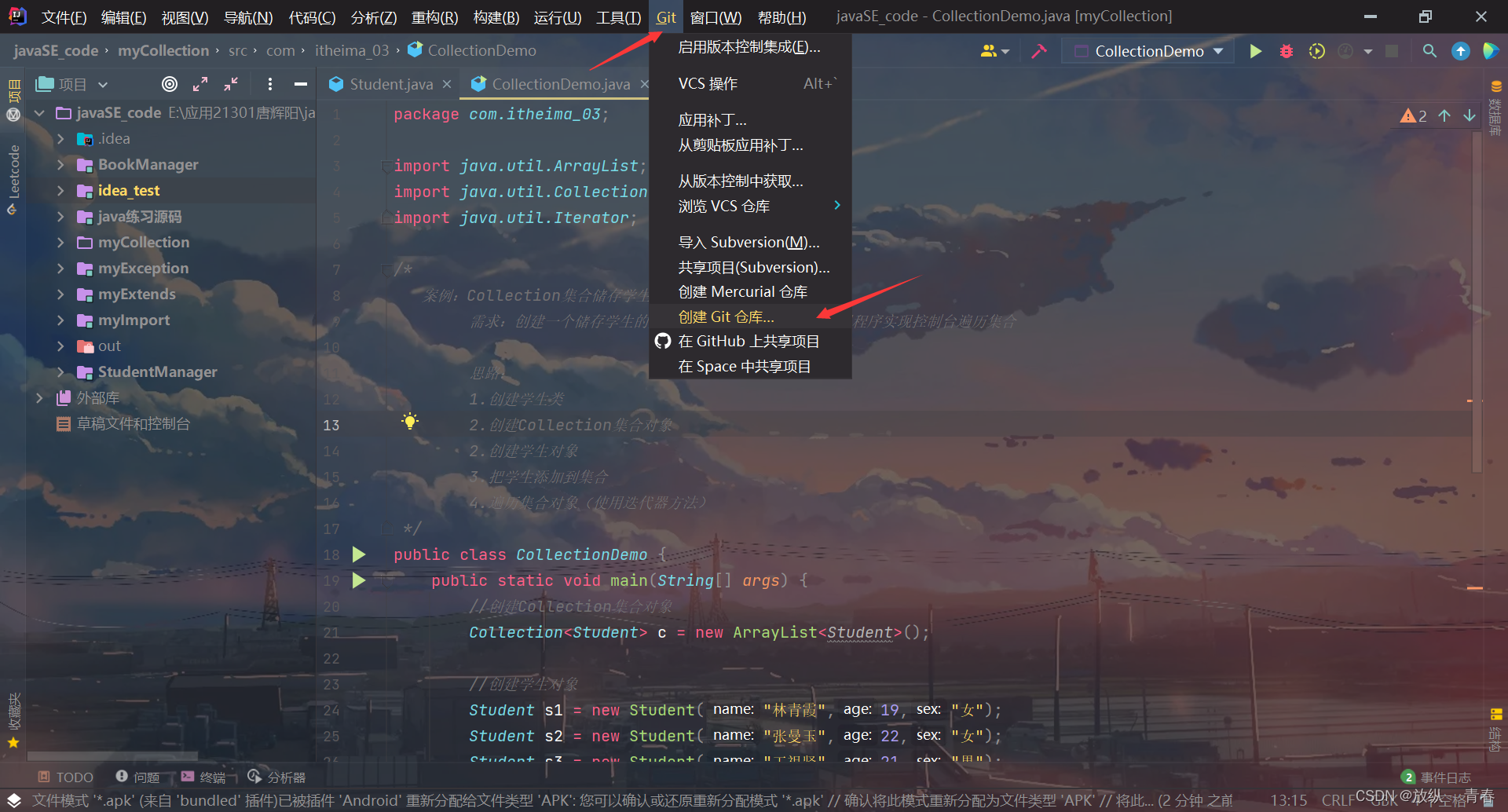This screenshot has width=1508, height=812.
Task: Expand myException module
Action: point(60,269)
